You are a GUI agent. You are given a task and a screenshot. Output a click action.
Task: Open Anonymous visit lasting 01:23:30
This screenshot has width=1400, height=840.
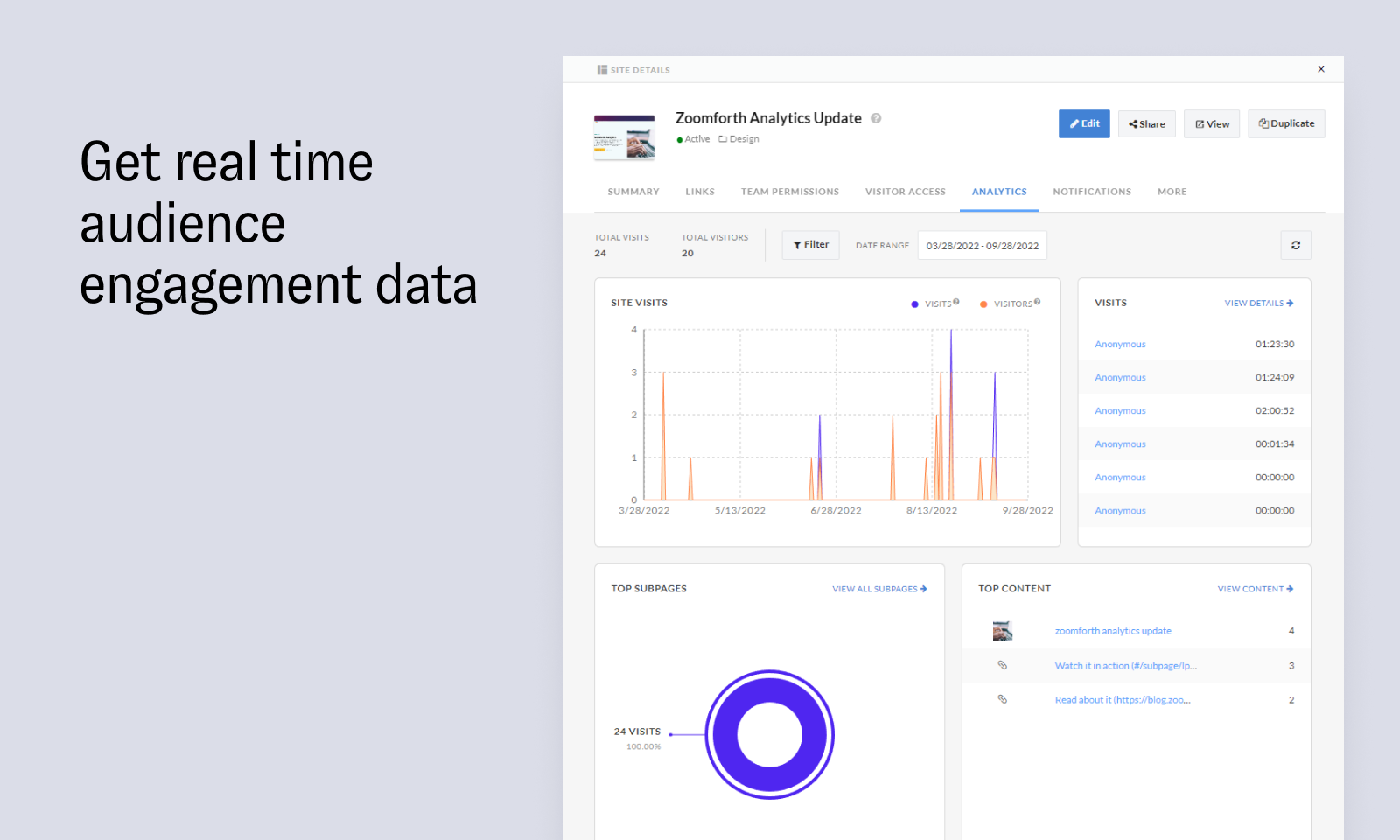[1120, 345]
